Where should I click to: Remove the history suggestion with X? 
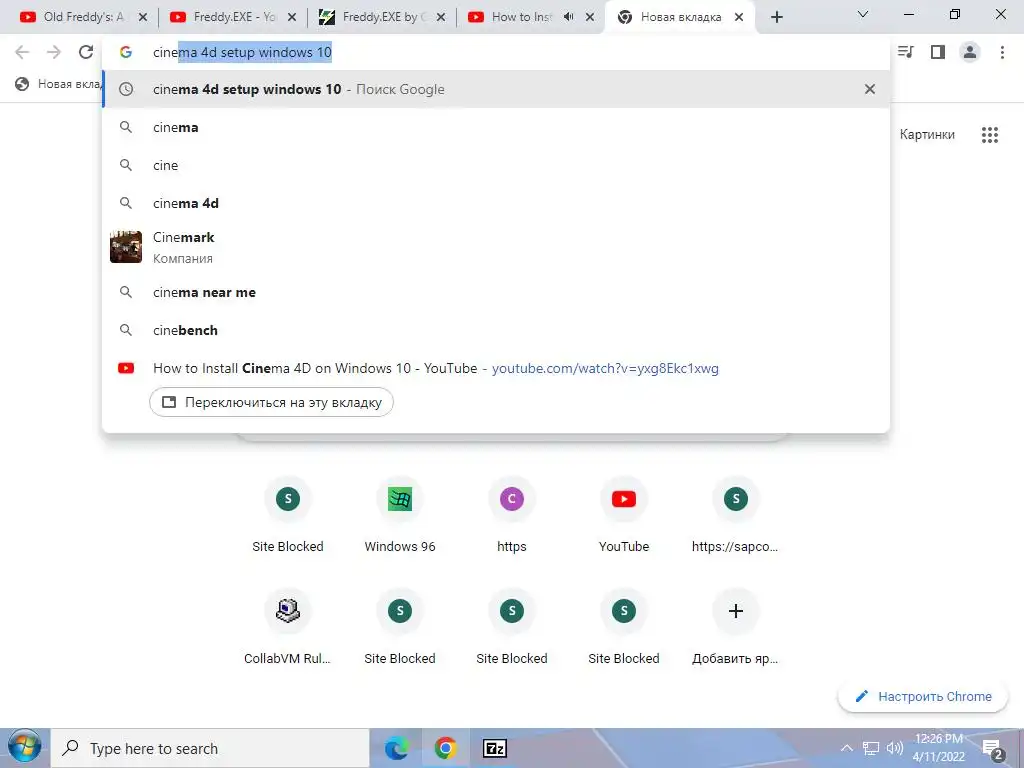coord(869,89)
